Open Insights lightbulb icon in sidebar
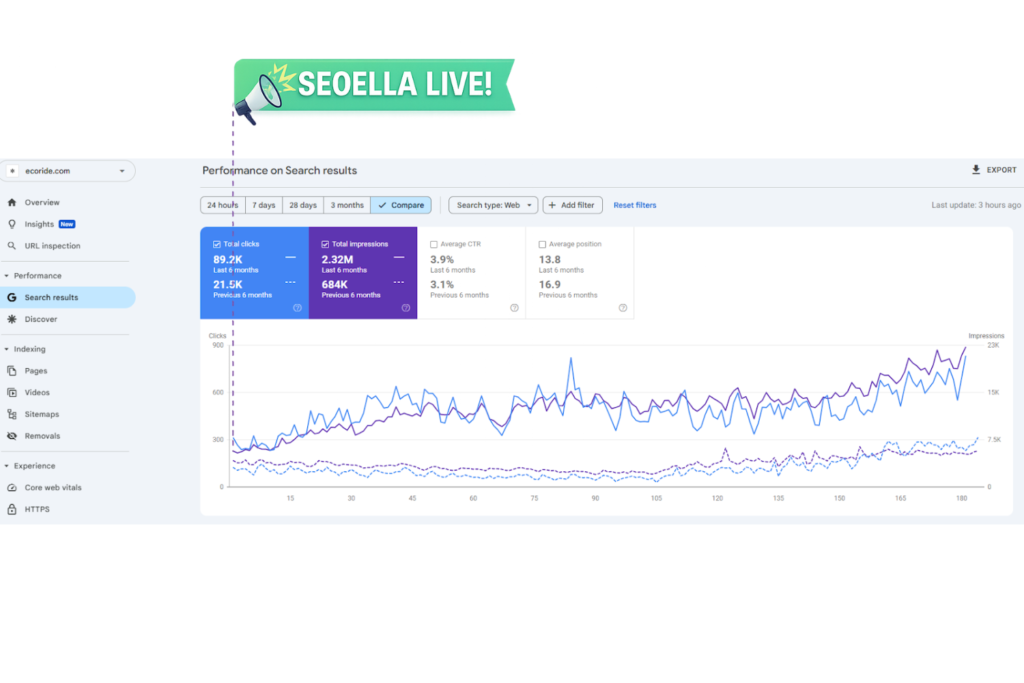Screen dimensions: 1024x683 [x=12, y=225]
